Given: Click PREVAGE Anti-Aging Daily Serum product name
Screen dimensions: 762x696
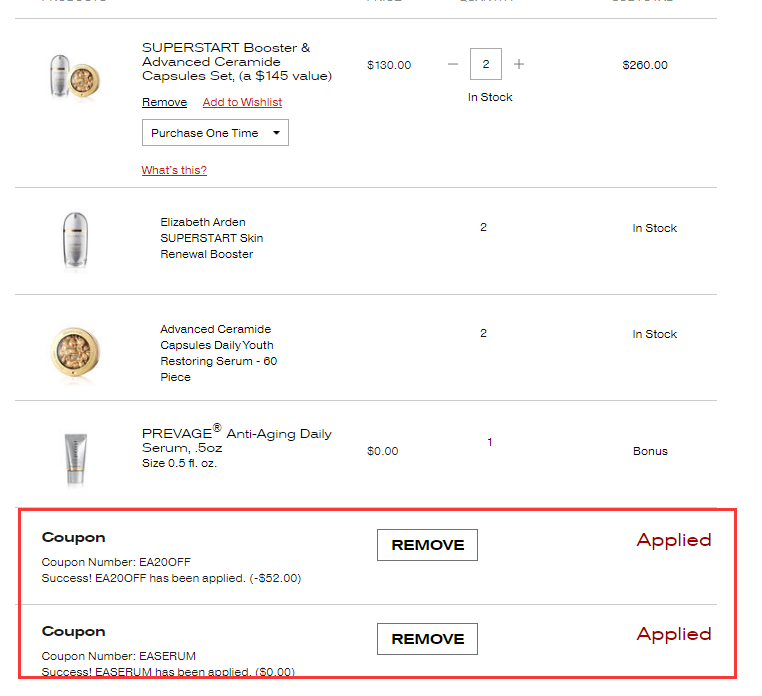Looking at the screenshot, I should click(236, 440).
